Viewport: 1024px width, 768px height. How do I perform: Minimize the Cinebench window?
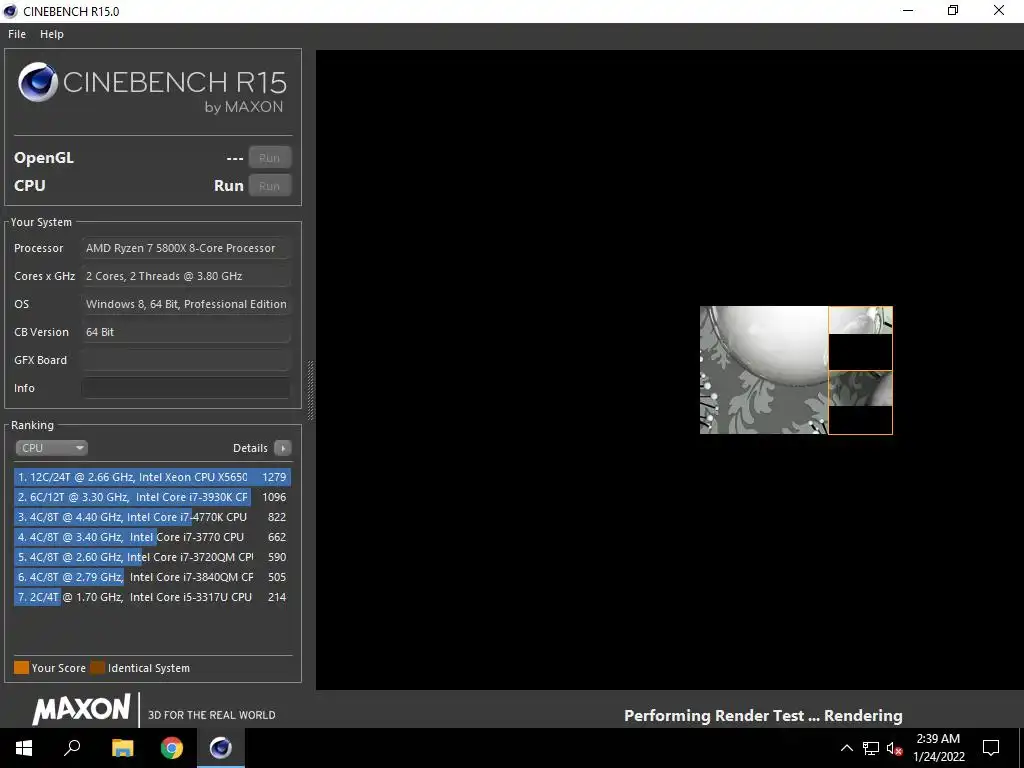(908, 10)
